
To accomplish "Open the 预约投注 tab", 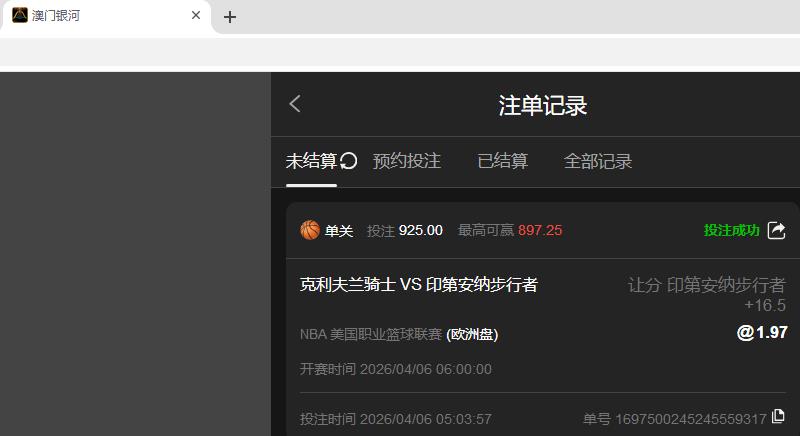I will 407,161.
